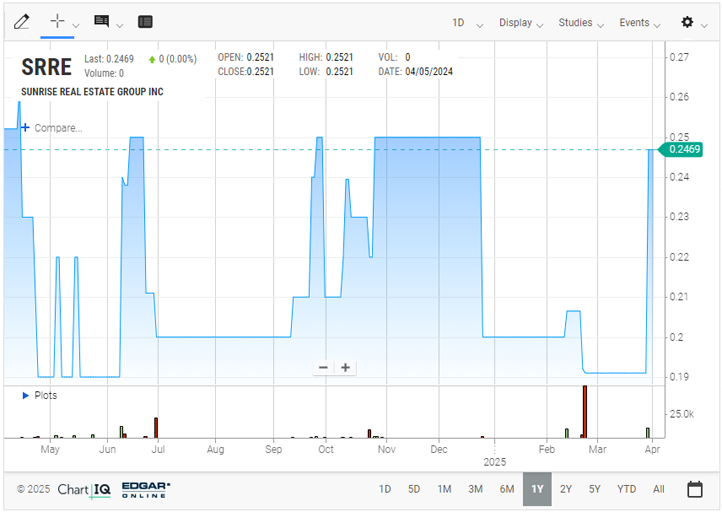This screenshot has height=513, width=722.
Task: Click the info tooltip callout icon
Action: tap(101, 21)
